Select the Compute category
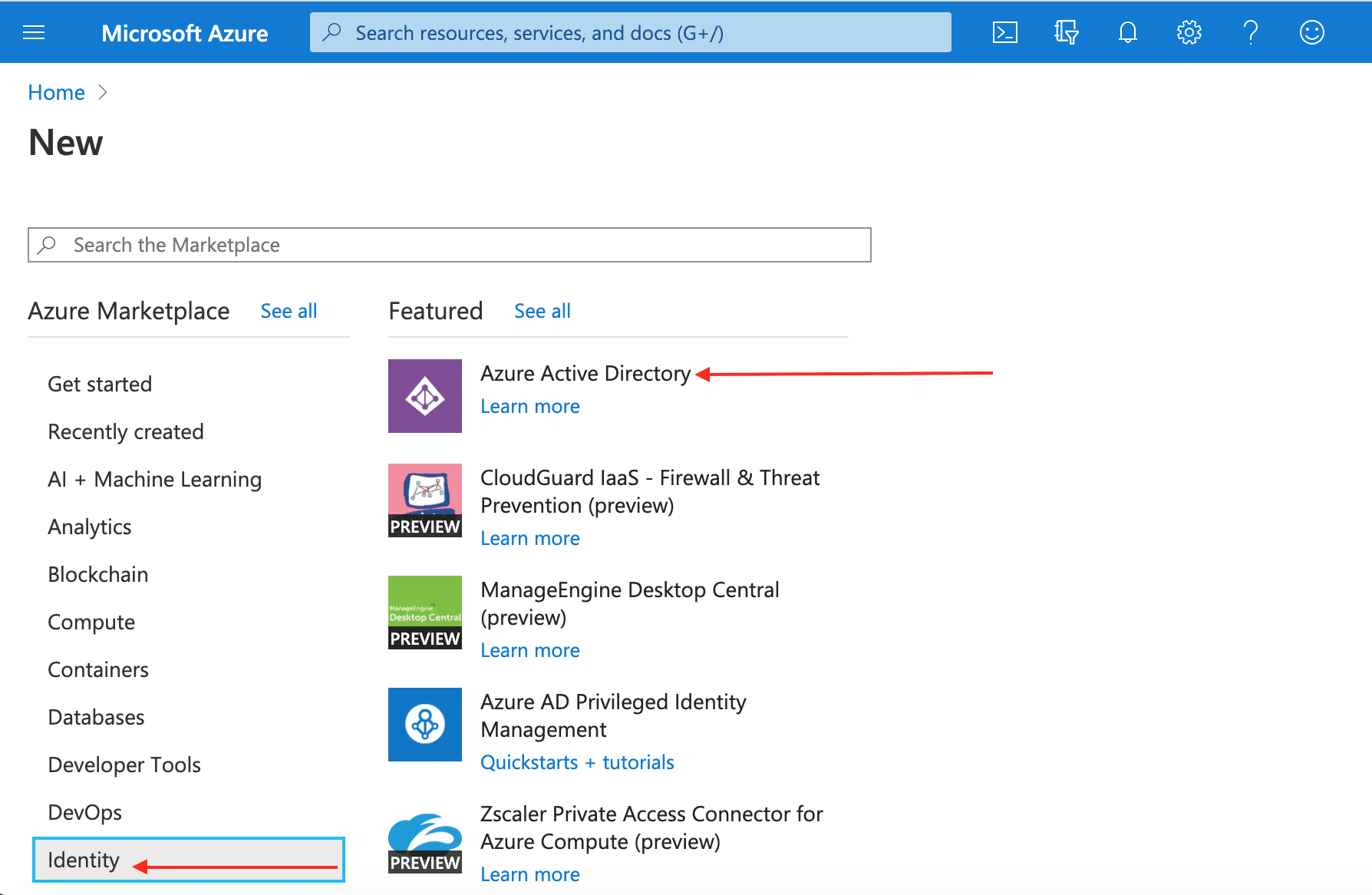1372x895 pixels. pos(91,622)
